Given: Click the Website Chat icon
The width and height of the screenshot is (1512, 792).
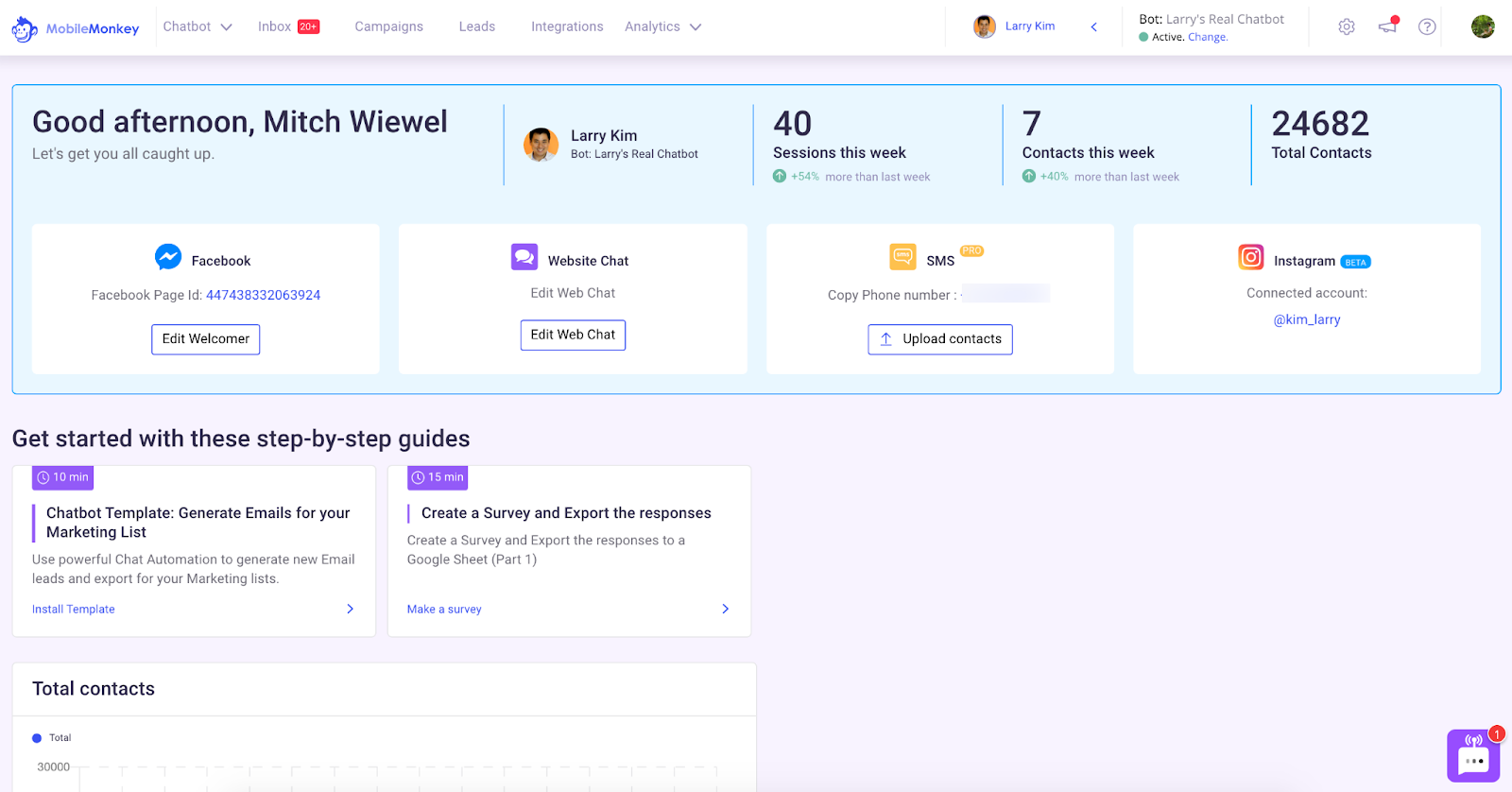Looking at the screenshot, I should click(524, 257).
